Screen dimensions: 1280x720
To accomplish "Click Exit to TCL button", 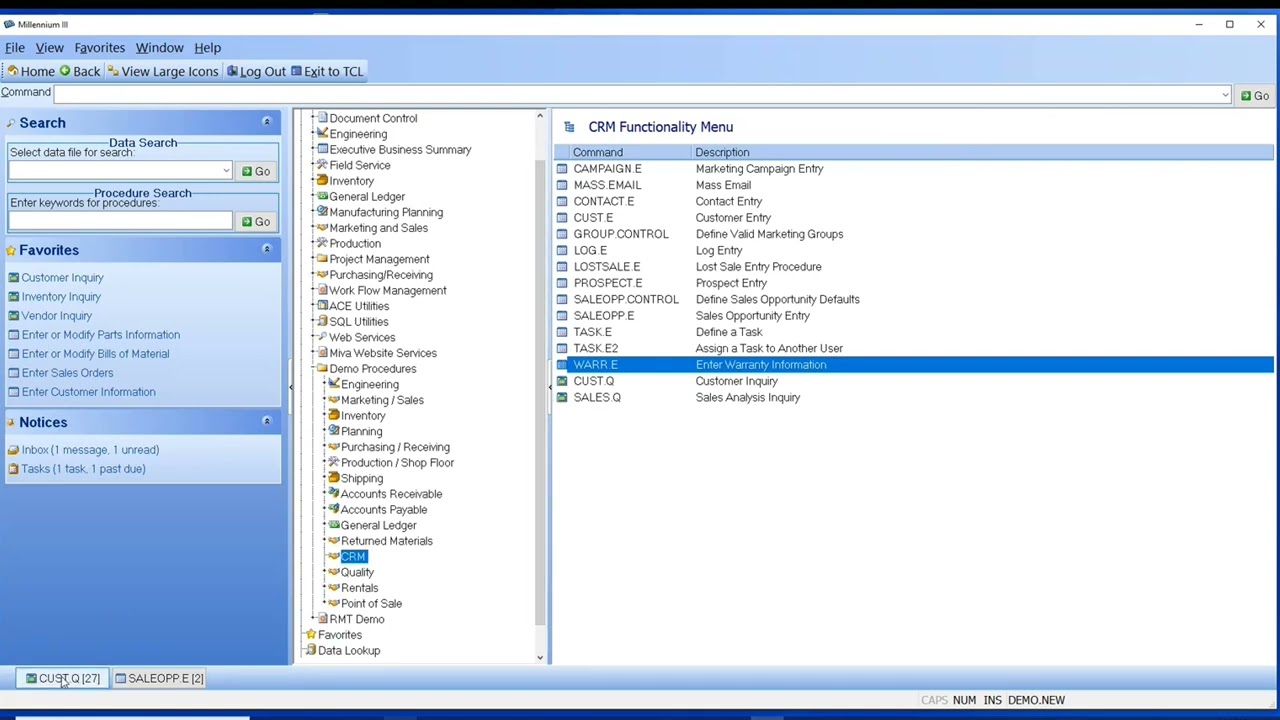I will coord(326,71).
